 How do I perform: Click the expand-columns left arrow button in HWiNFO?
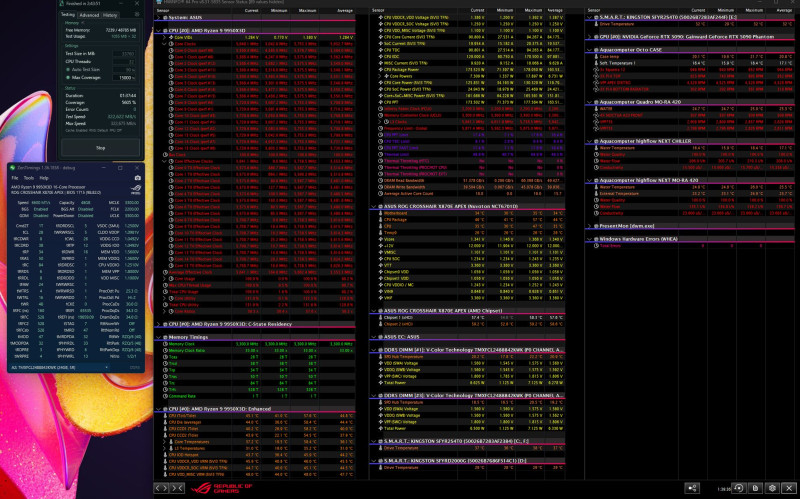tap(158, 488)
